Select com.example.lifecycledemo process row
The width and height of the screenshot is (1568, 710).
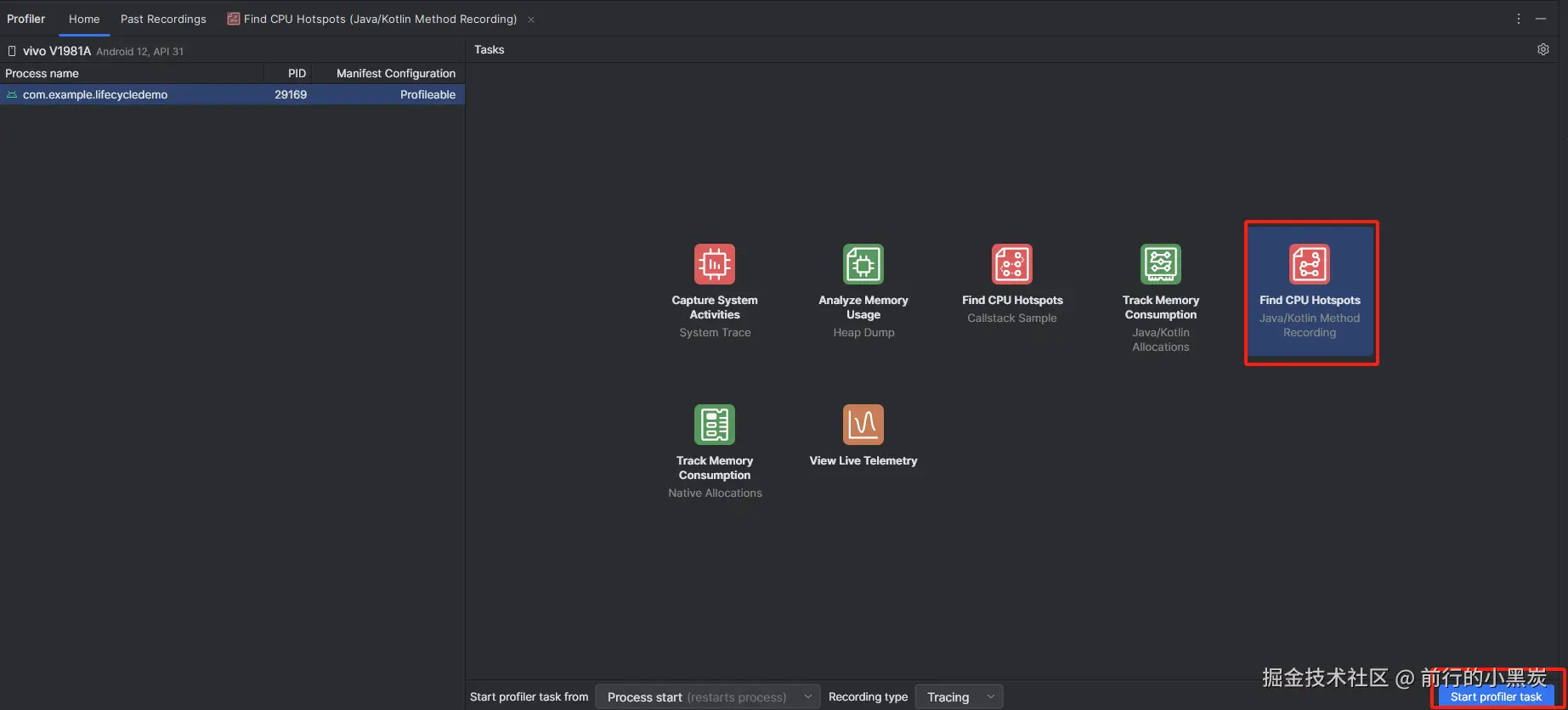(x=232, y=94)
